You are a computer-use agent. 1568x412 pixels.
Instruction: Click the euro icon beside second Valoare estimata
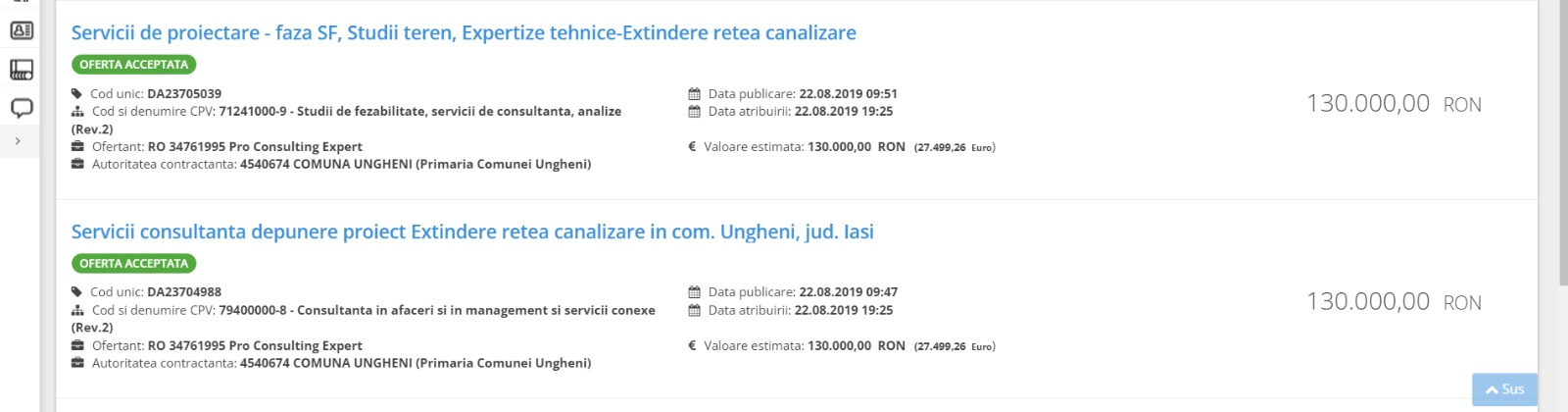692,345
